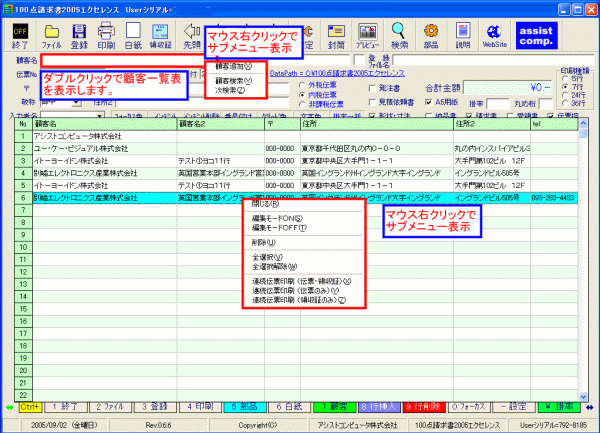Screen dimensions: 600x433
Task: Select the 外税伝票 radio button
Action: (x=302, y=85)
